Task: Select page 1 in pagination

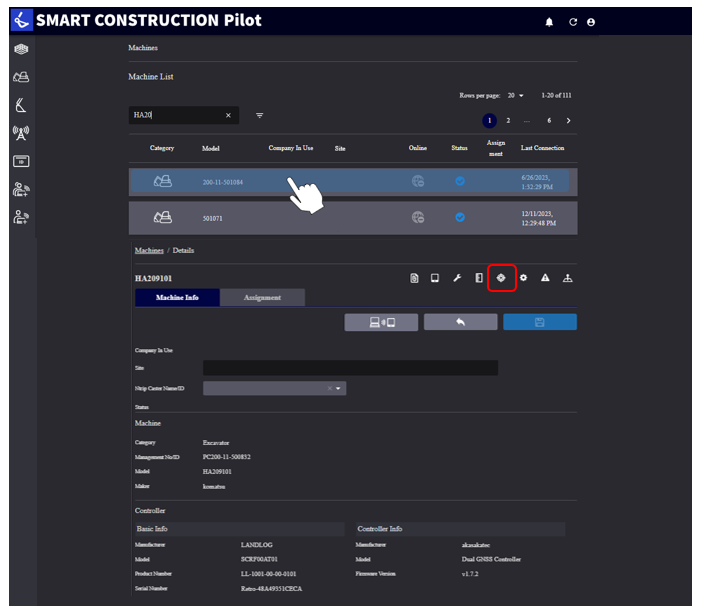Action: tap(489, 120)
